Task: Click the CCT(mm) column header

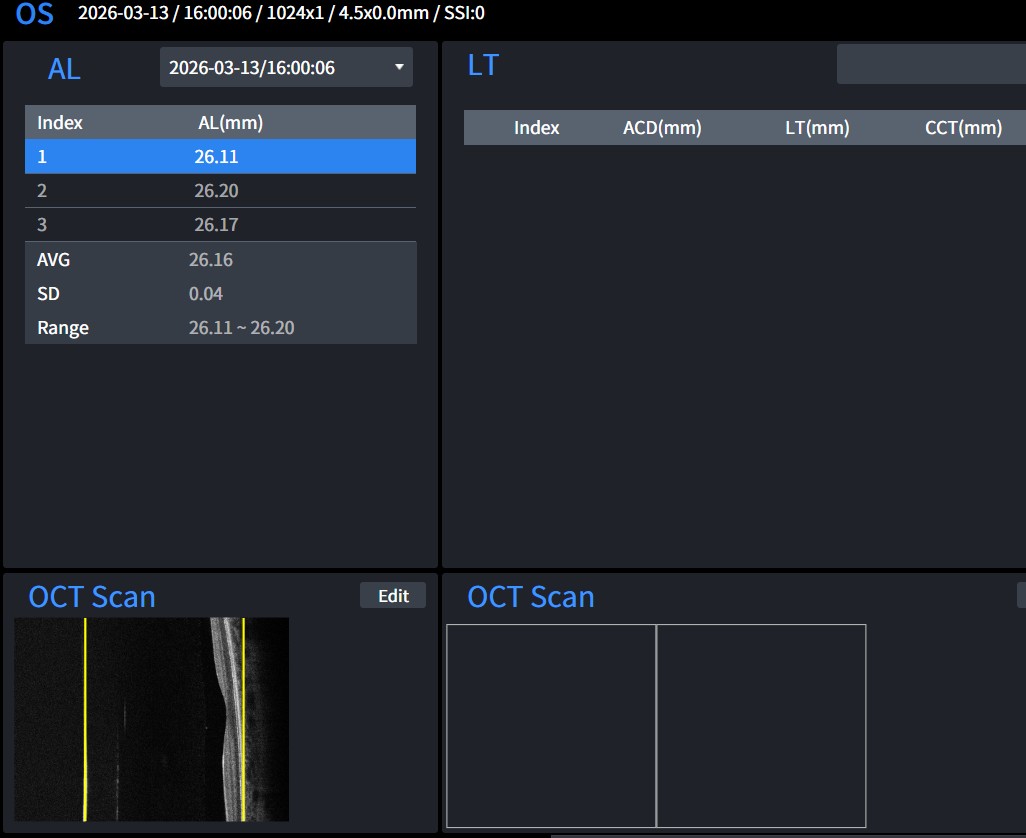Action: [963, 128]
